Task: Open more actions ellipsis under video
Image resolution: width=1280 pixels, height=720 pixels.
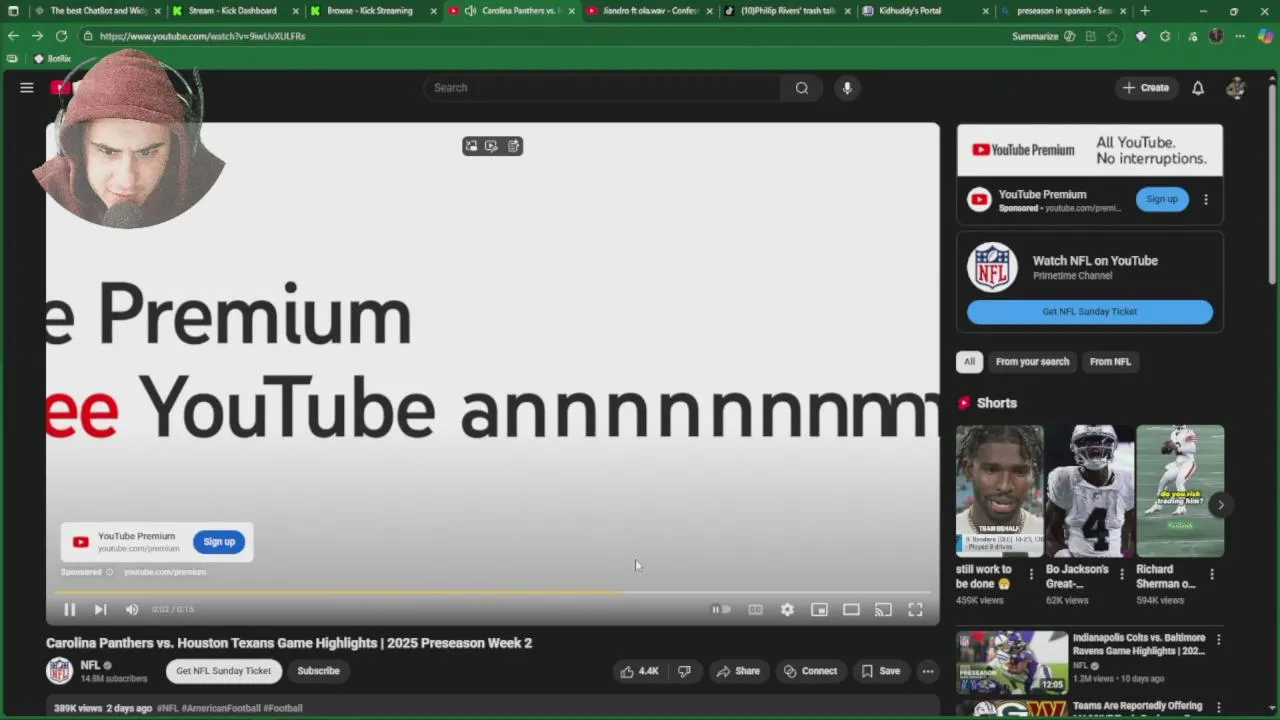Action: pos(928,671)
